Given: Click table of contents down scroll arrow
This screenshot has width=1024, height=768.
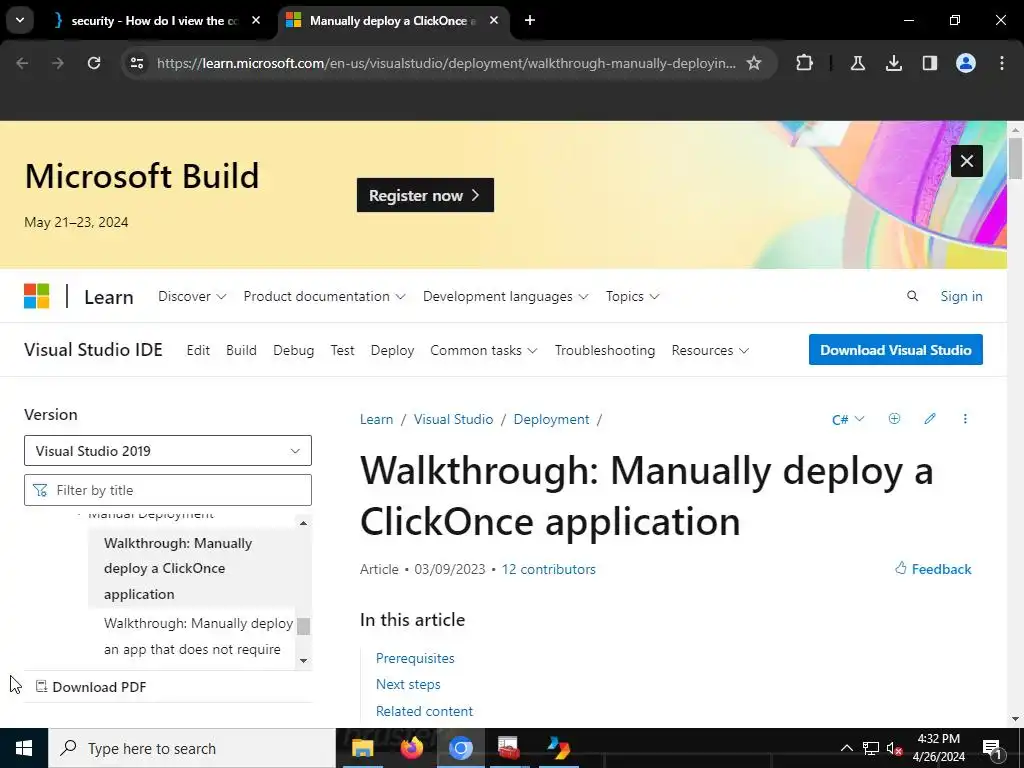Looking at the screenshot, I should (x=303, y=660).
